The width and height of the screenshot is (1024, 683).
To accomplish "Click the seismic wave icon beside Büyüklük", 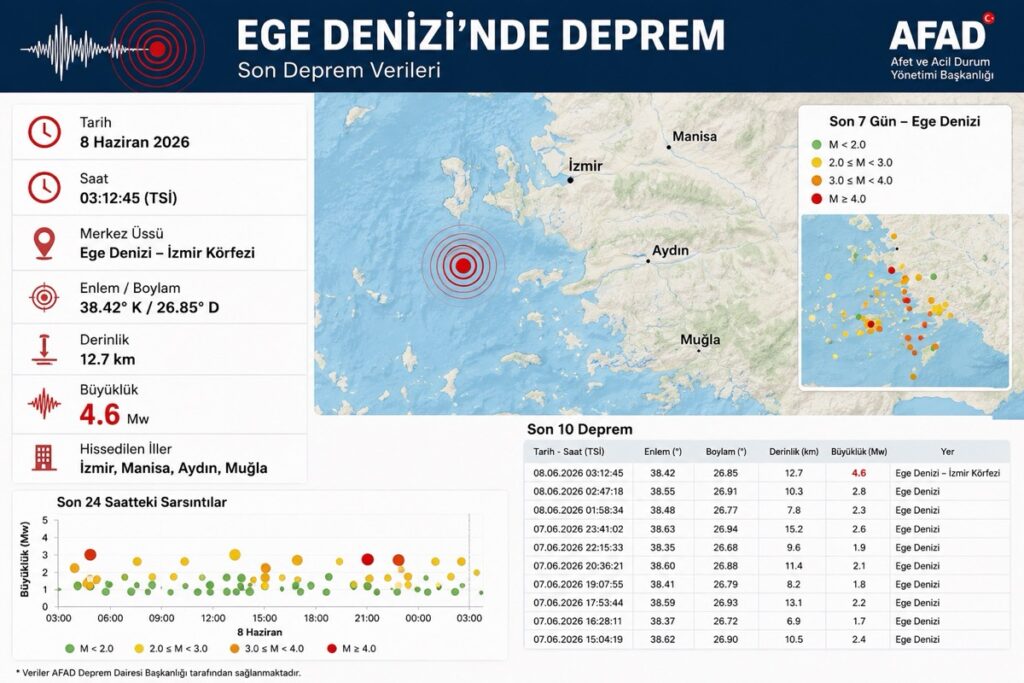I will click(x=44, y=404).
